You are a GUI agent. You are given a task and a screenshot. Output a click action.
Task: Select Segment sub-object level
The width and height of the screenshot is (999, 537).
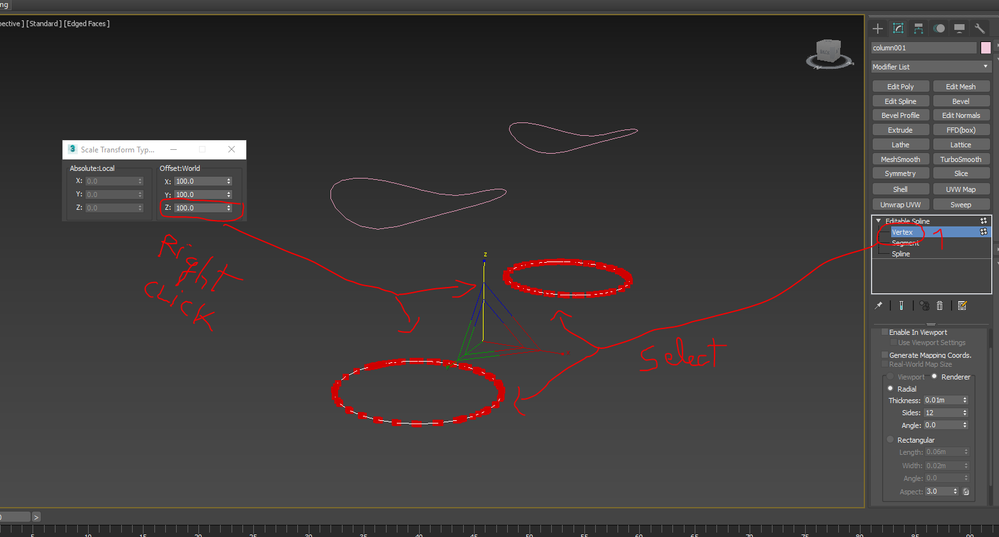[x=905, y=243]
